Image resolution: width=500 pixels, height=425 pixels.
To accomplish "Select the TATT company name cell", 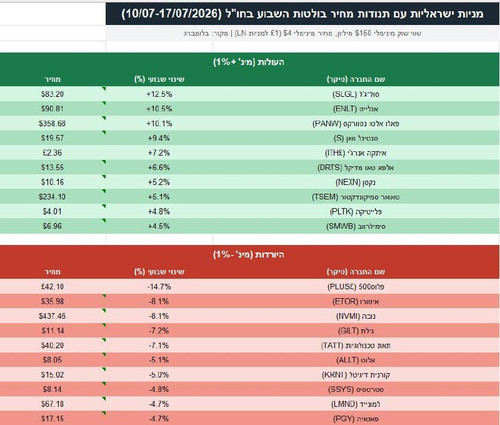I will (x=356, y=345).
